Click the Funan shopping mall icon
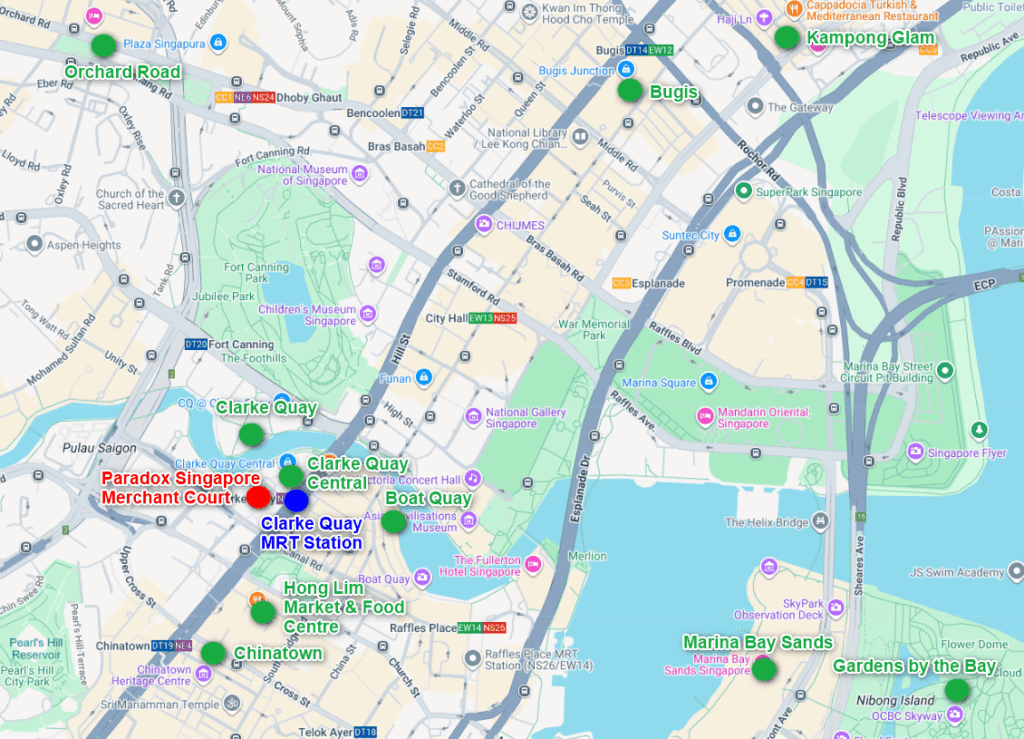1024x739 pixels. [x=423, y=378]
